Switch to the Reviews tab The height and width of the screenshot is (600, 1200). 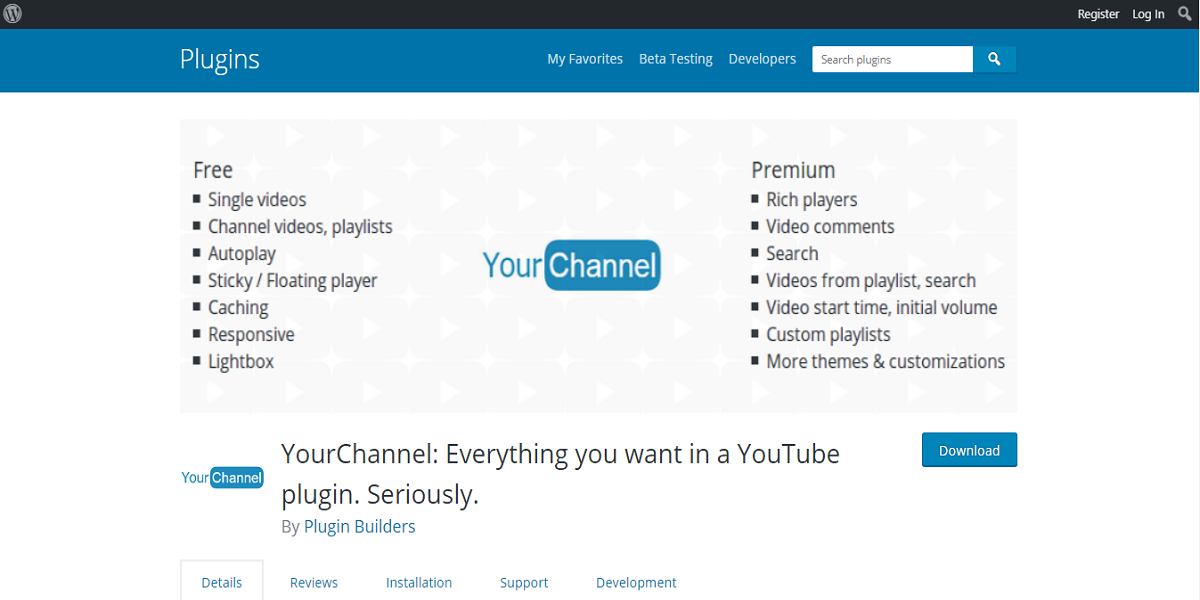pyautogui.click(x=314, y=582)
